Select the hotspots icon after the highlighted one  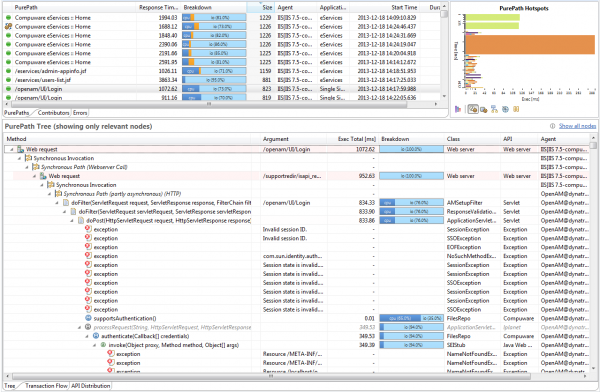tap(484, 109)
